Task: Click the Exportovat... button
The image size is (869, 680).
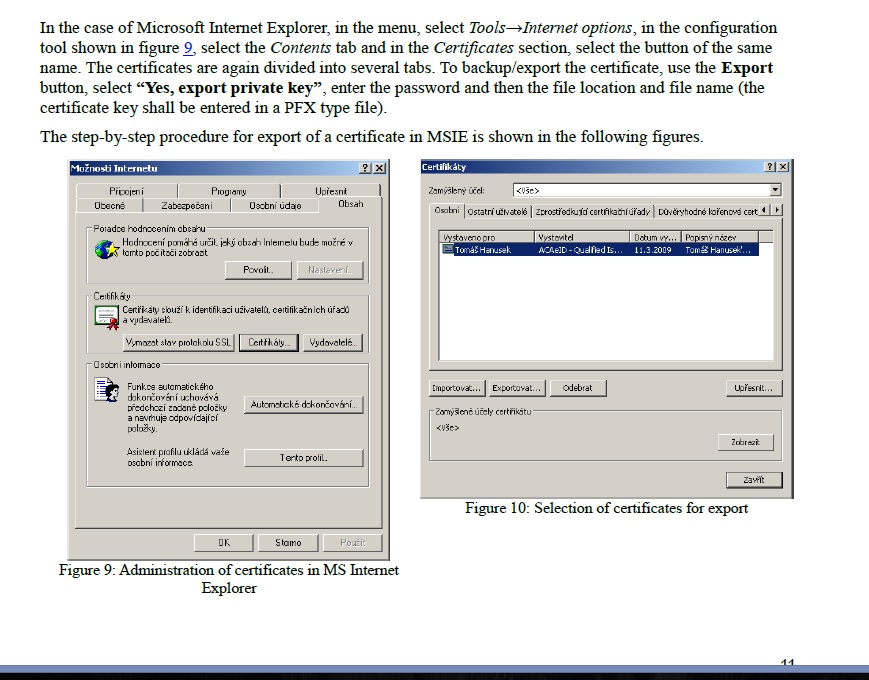Action: click(517, 388)
